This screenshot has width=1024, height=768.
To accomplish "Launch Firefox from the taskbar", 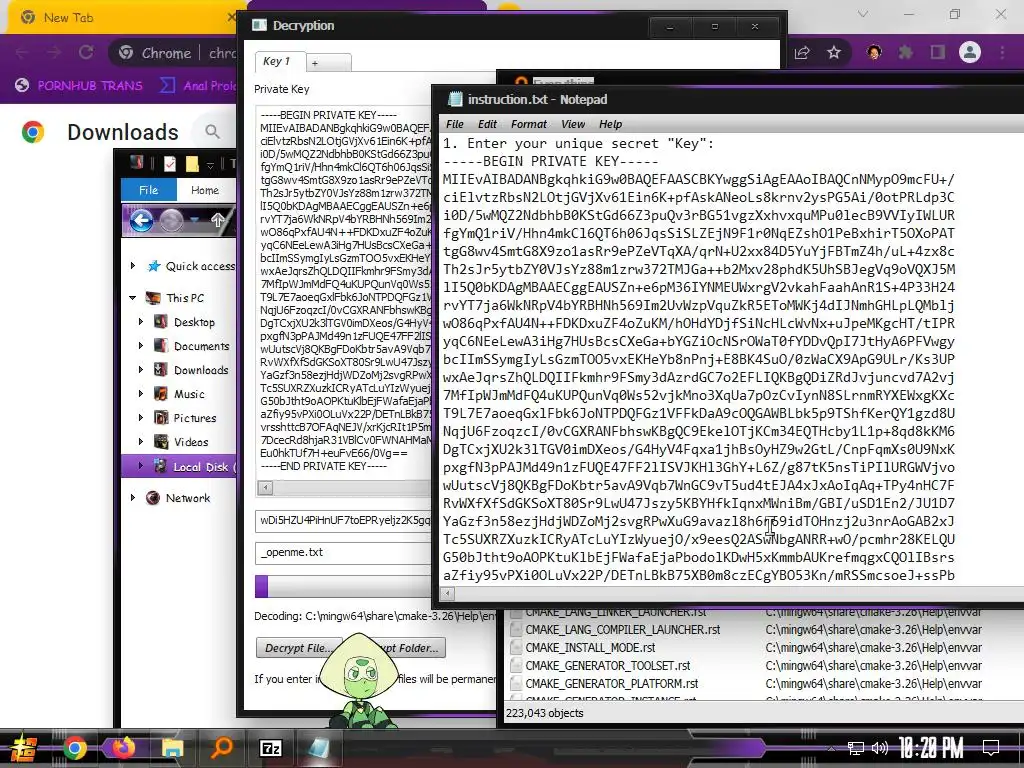I will tap(123, 748).
